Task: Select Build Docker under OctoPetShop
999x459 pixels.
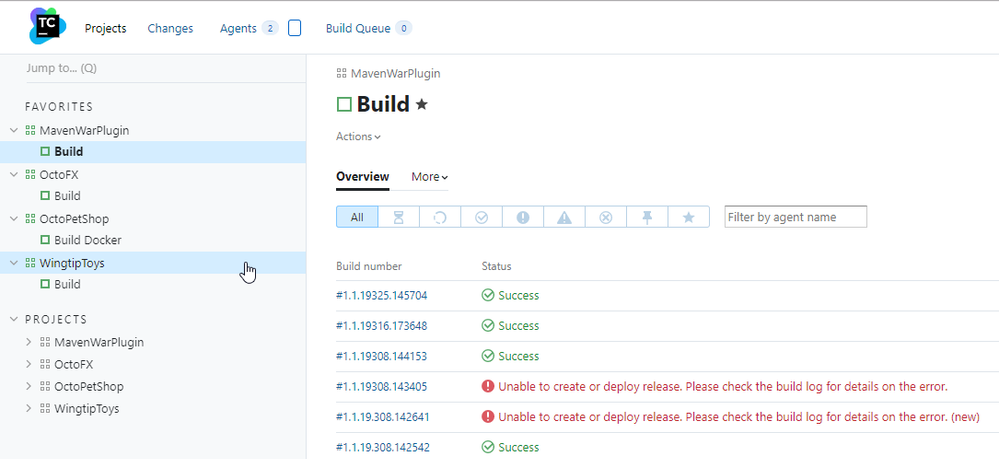Action: [x=88, y=240]
